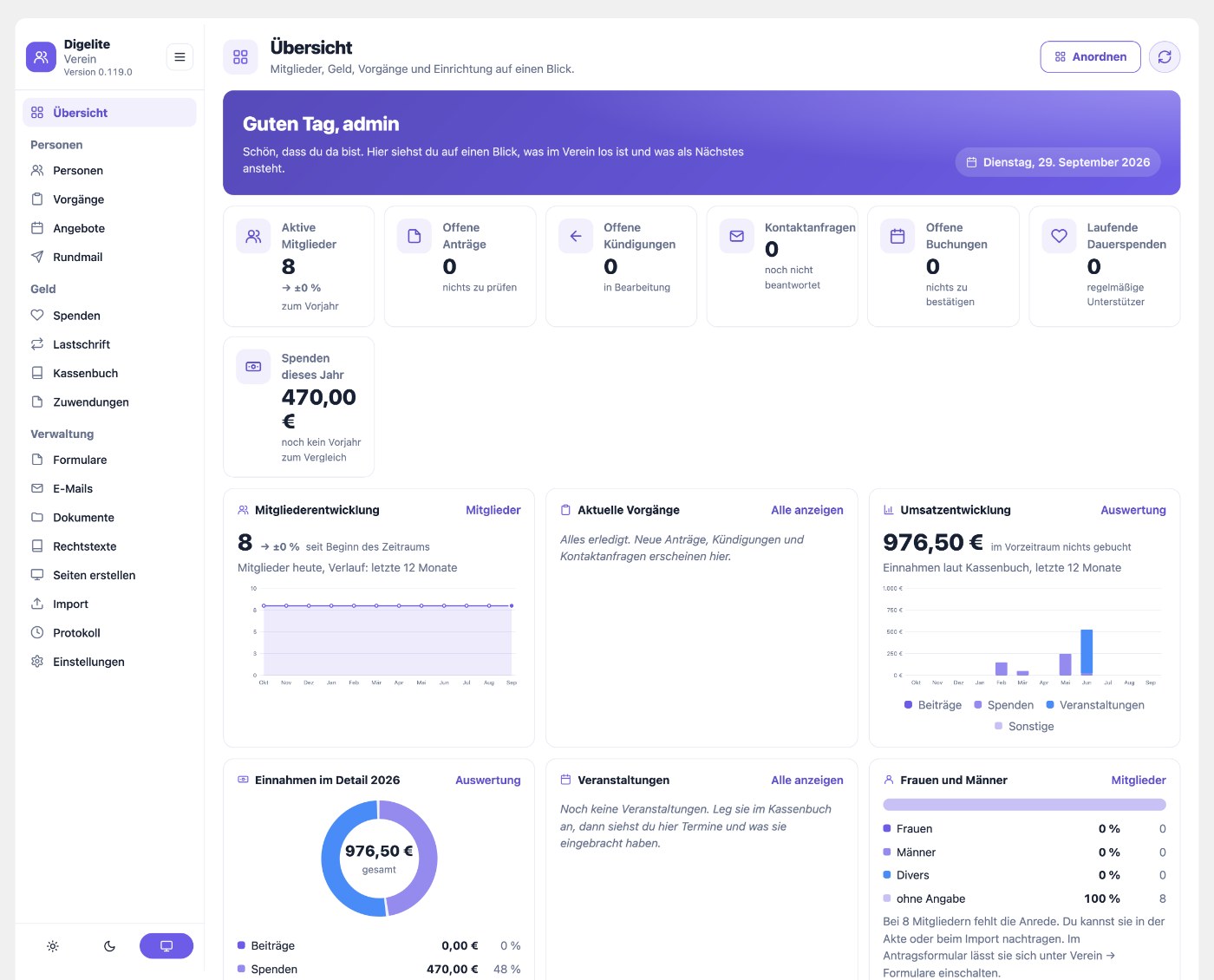Click the refresh icon next to Anordnen

1165,57
